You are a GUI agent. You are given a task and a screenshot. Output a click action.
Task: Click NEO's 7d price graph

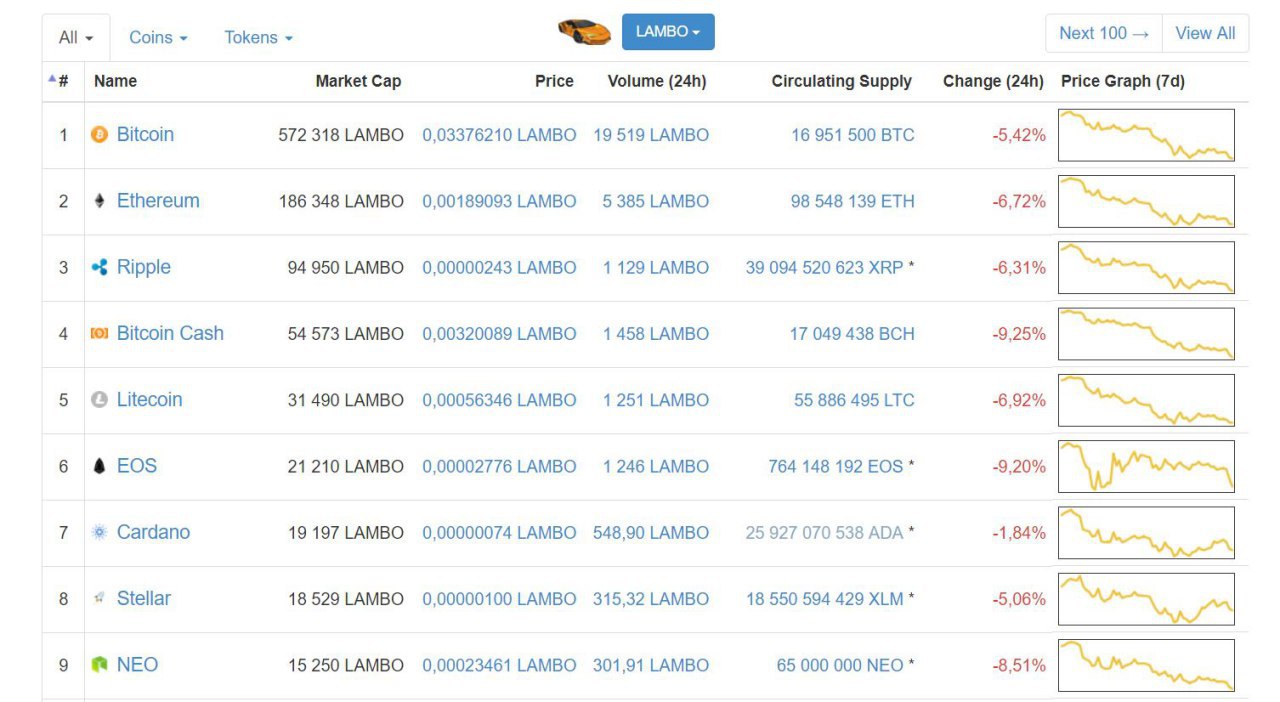point(1146,665)
